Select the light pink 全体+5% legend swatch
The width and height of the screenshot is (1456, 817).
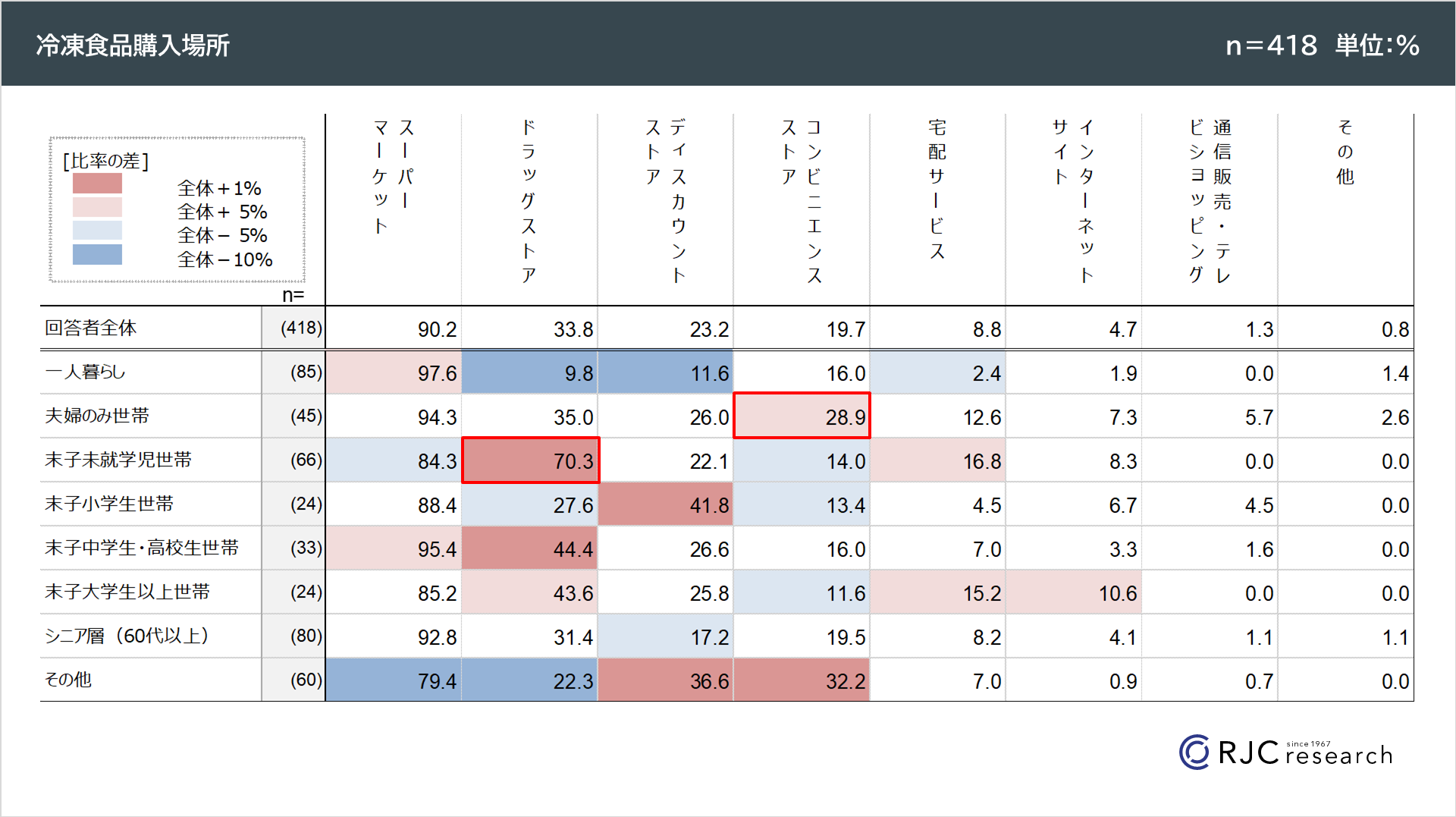tap(97, 207)
